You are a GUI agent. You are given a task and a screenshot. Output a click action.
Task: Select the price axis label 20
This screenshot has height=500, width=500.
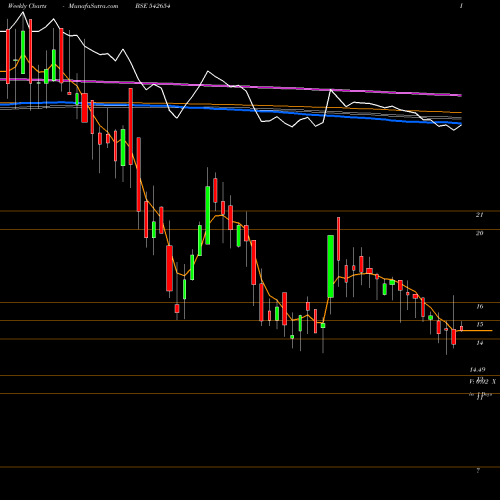pyautogui.click(x=479, y=233)
